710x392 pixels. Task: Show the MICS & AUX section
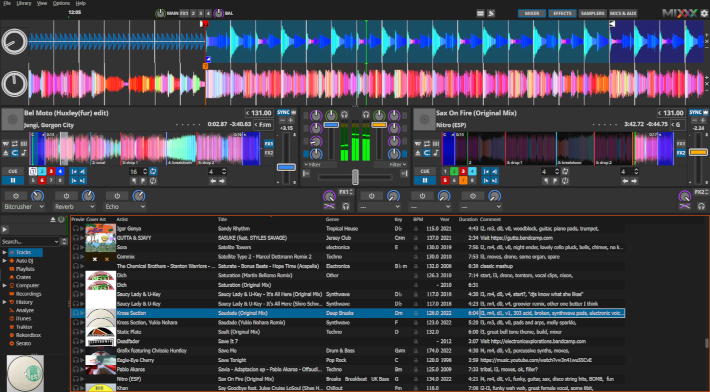[623, 14]
